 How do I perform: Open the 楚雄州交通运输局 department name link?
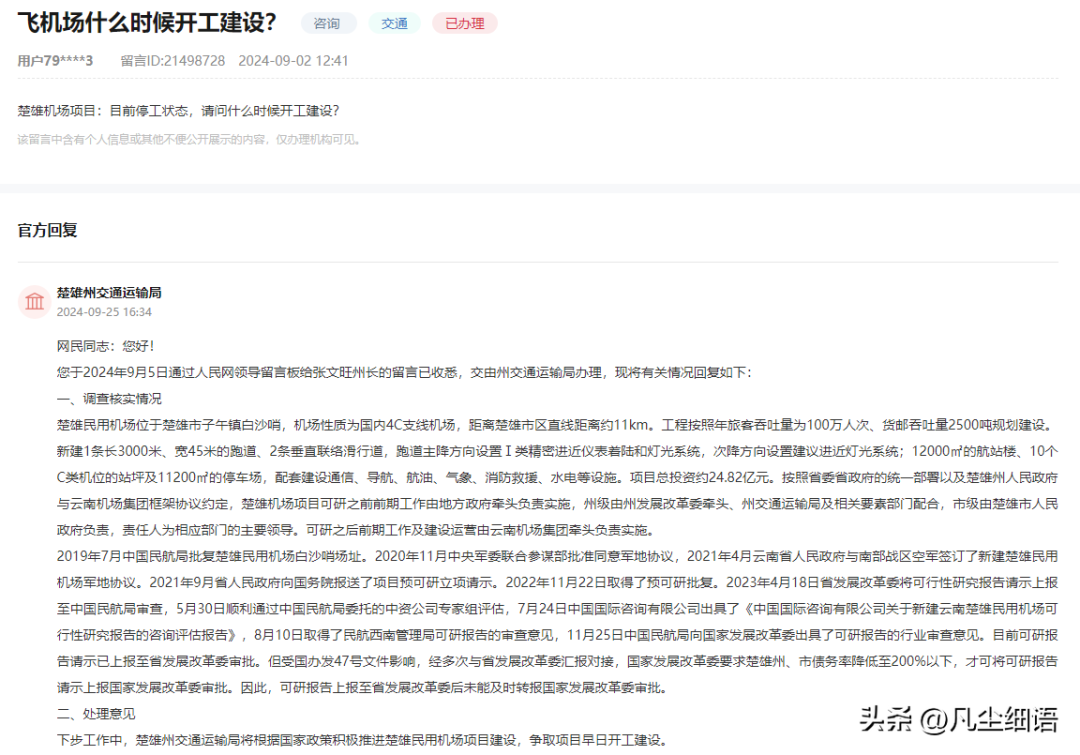coord(109,293)
